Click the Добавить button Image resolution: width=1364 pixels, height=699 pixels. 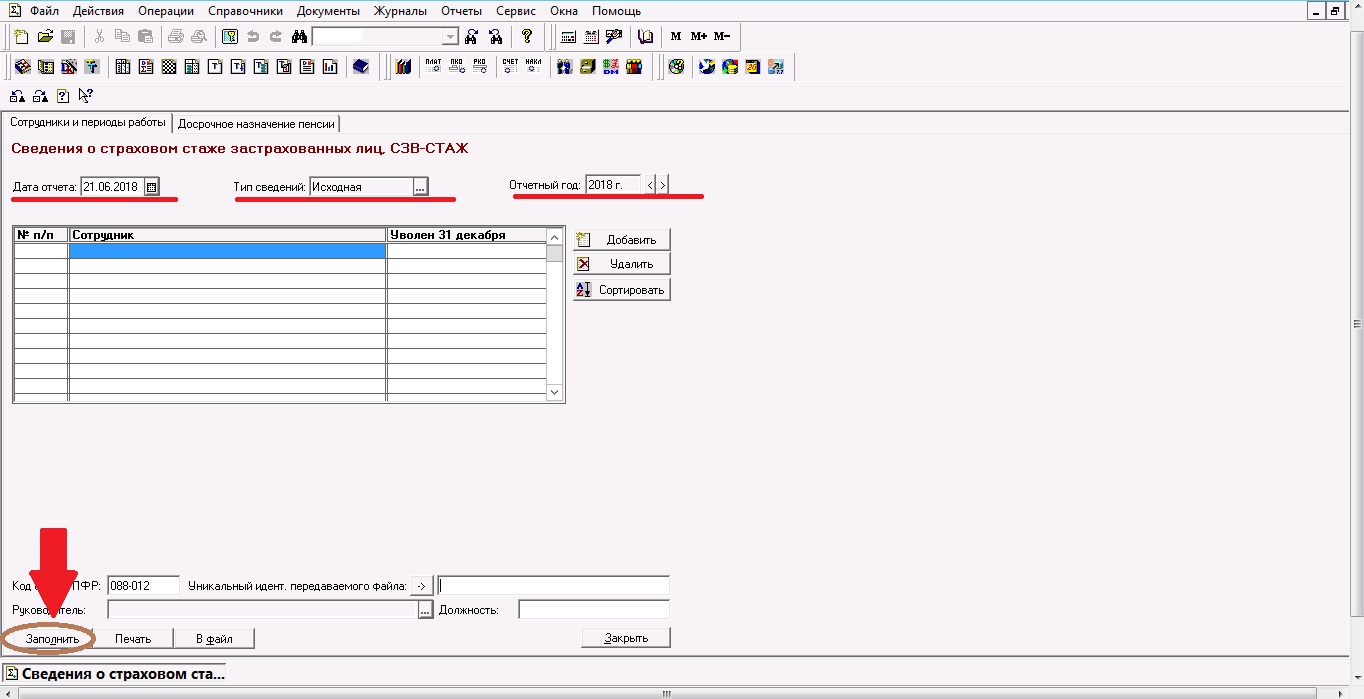click(621, 240)
